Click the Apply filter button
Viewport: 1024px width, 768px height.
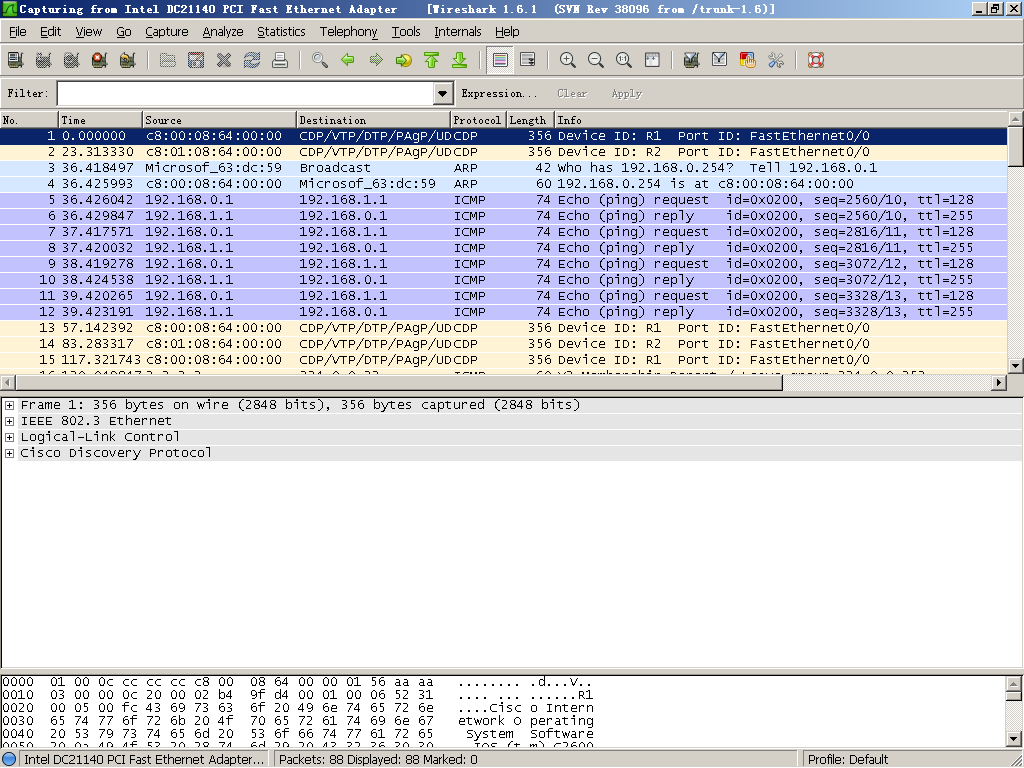point(626,93)
